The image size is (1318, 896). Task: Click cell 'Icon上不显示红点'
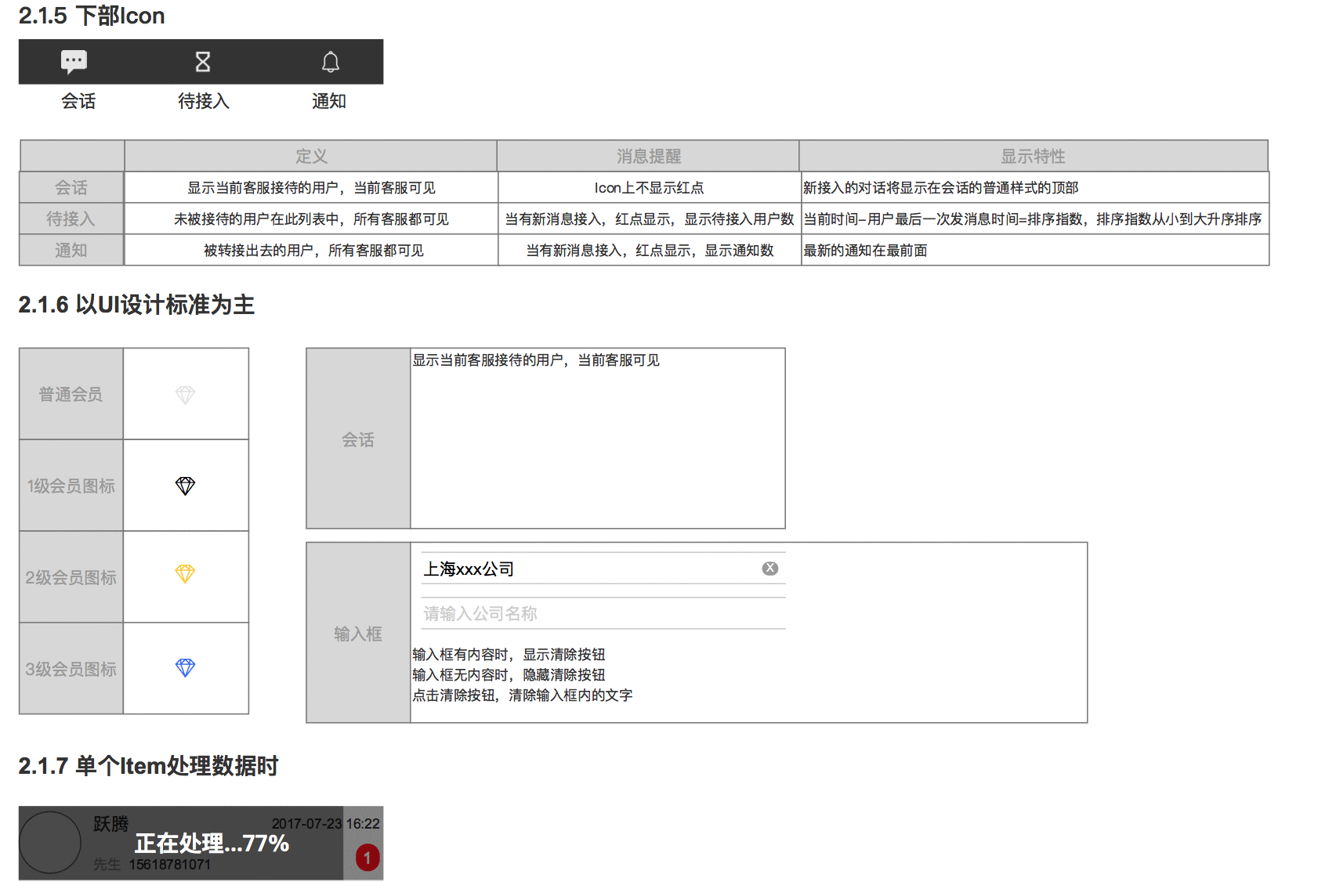pyautogui.click(x=649, y=187)
